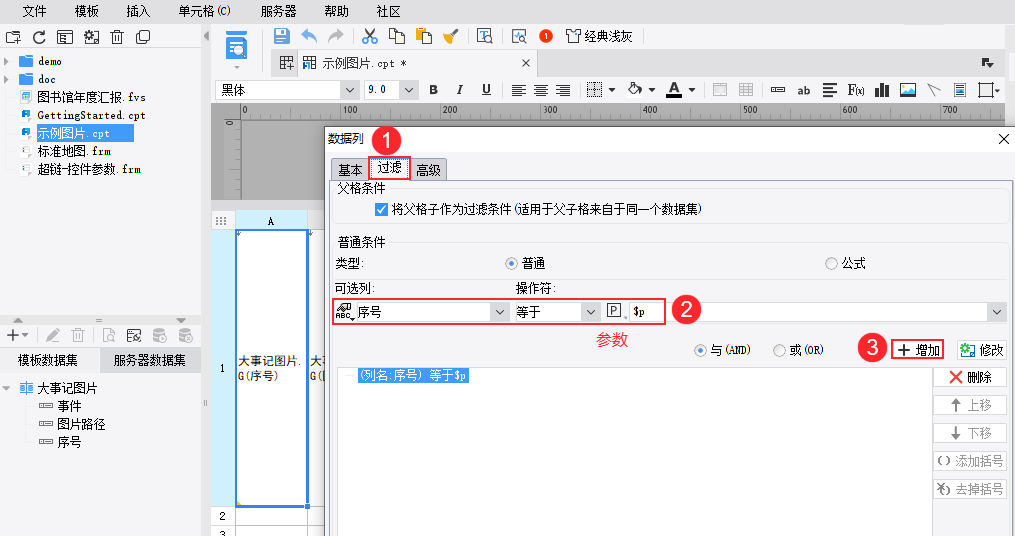Open the font color picker
Screen dimensions: 1015x536
click(x=674, y=90)
